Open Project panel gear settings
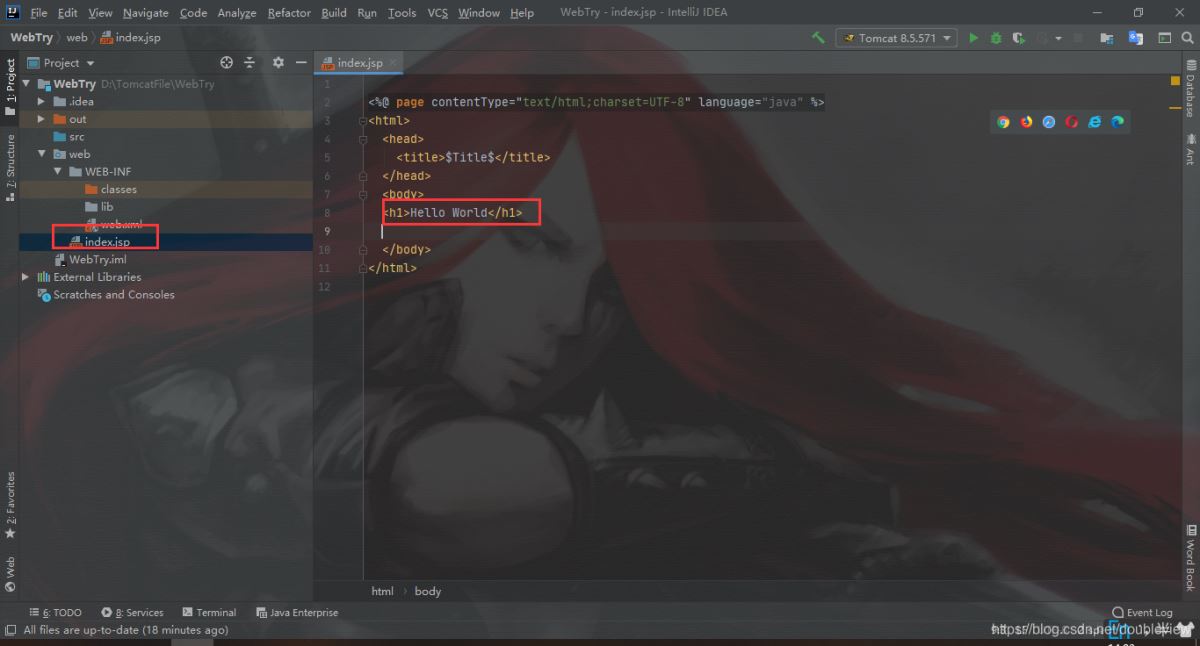 (278, 62)
